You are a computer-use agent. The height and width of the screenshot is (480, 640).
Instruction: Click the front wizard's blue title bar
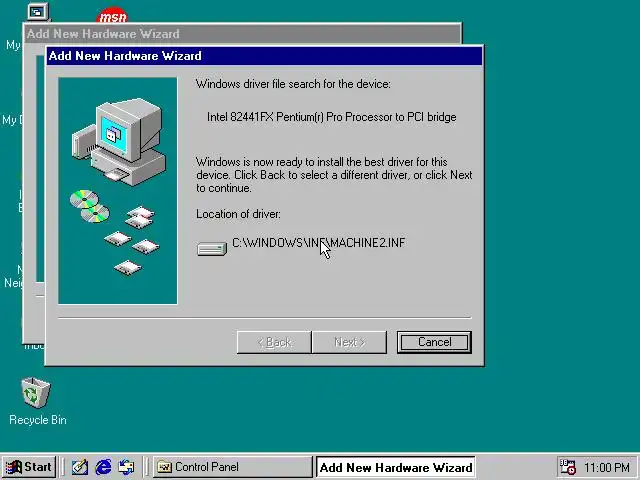point(264,56)
